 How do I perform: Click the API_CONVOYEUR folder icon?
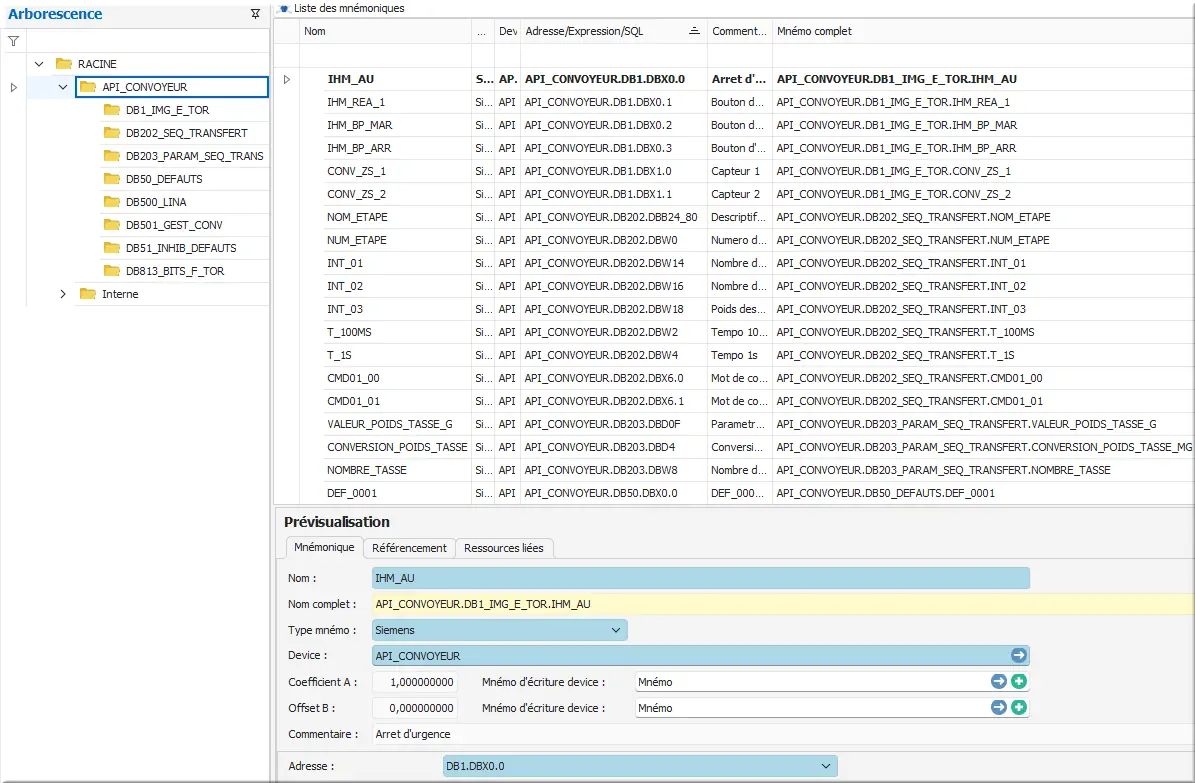(88, 87)
